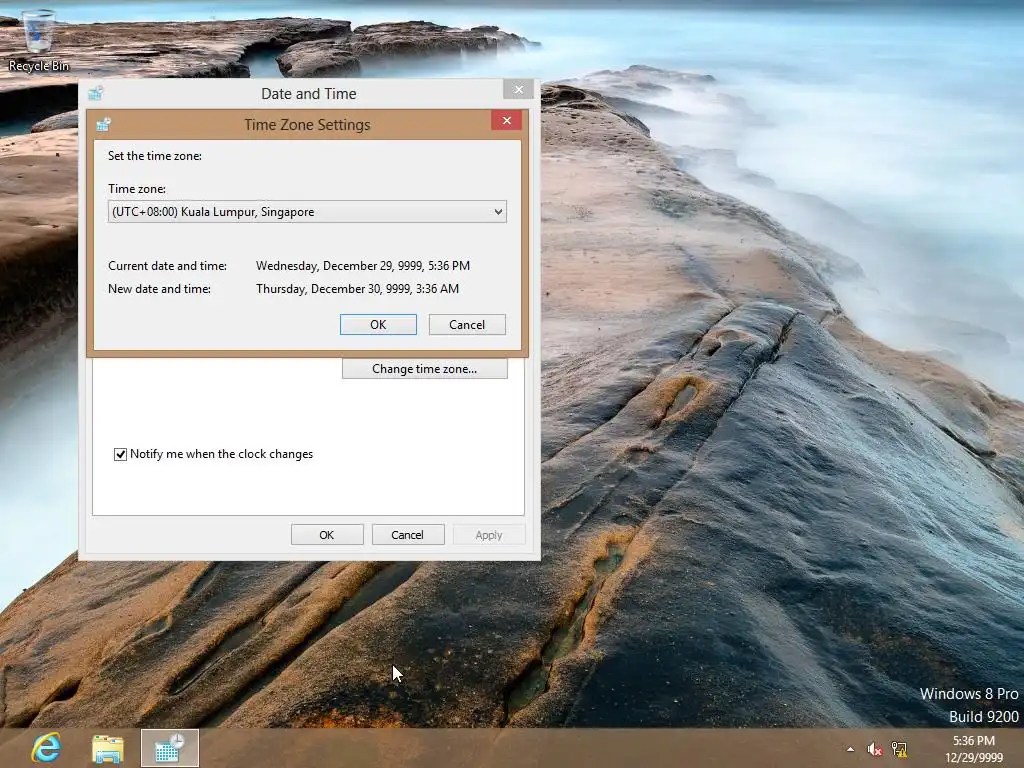Click the muted speaker volume icon
This screenshot has height=768, width=1024.
[874, 749]
